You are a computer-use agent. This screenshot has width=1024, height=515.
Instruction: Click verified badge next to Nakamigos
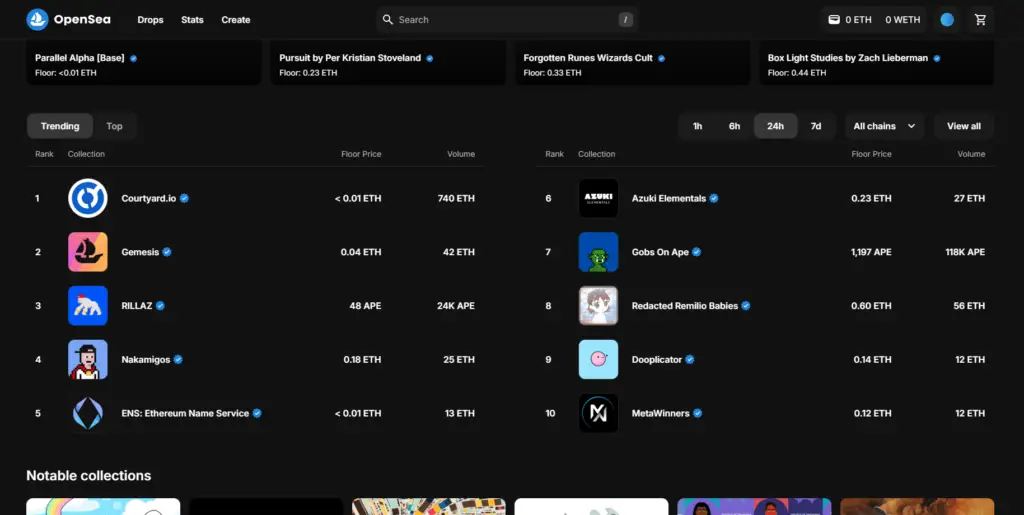[178, 360]
